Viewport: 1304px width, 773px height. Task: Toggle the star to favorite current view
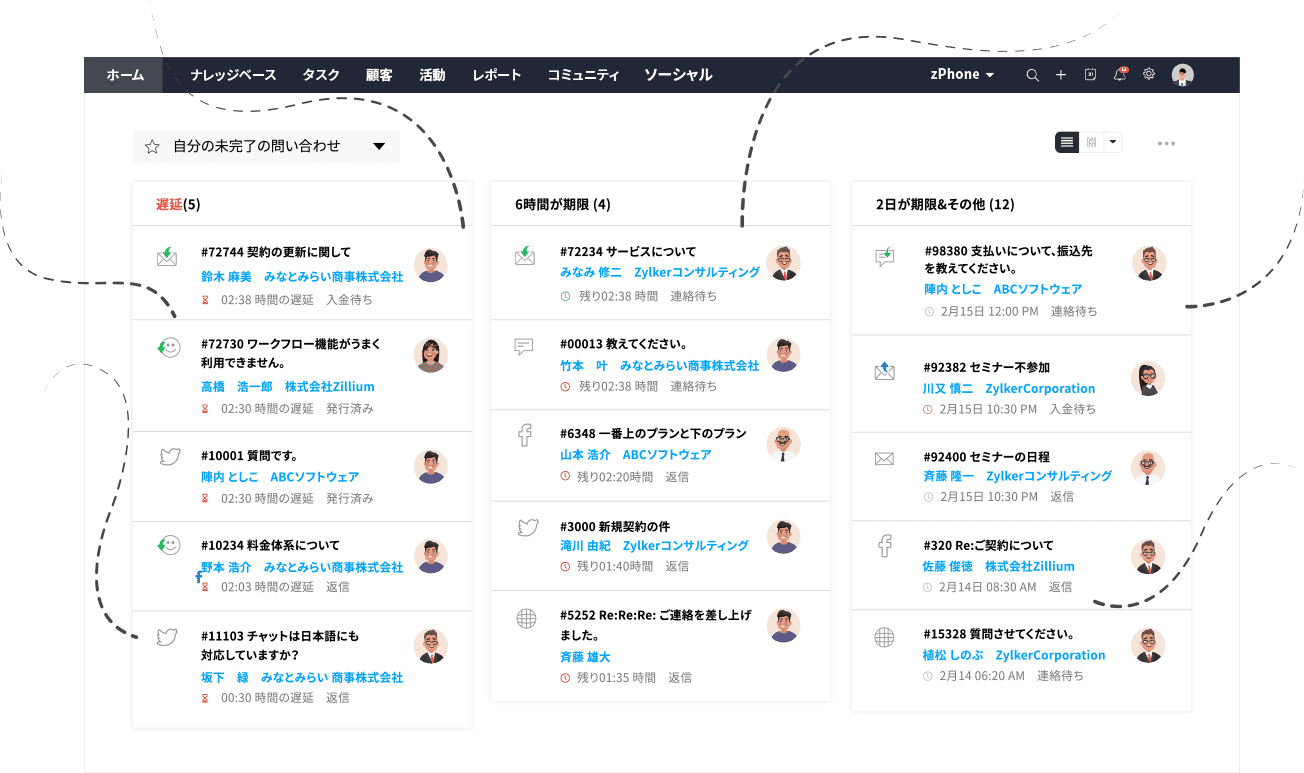[152, 146]
